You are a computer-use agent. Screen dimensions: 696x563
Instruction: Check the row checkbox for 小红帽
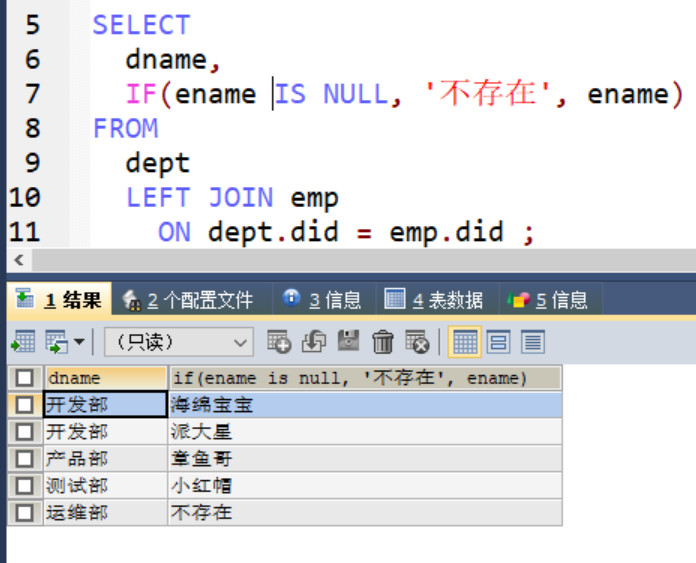click(24, 486)
